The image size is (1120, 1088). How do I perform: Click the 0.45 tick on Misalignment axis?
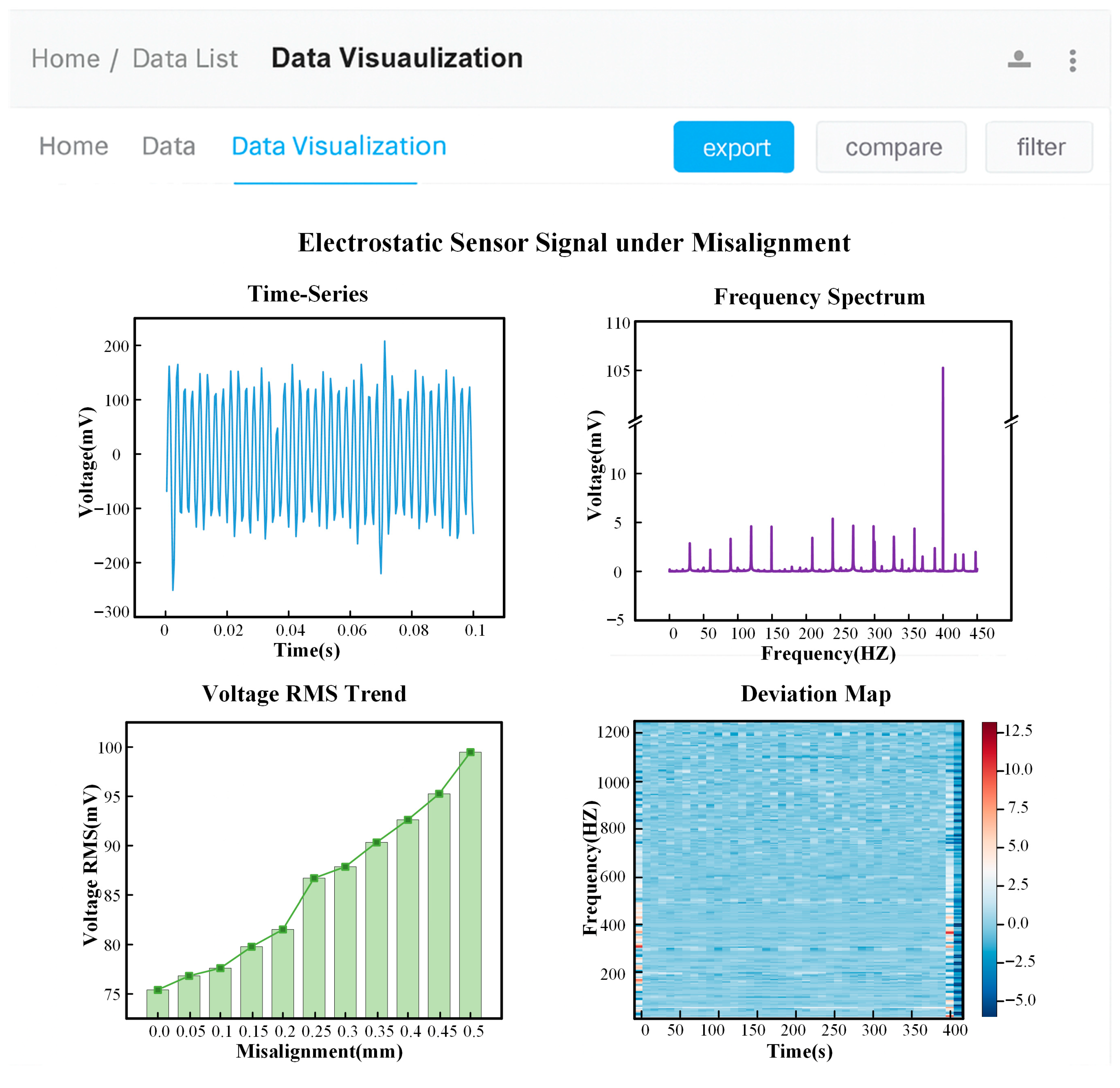(442, 1031)
